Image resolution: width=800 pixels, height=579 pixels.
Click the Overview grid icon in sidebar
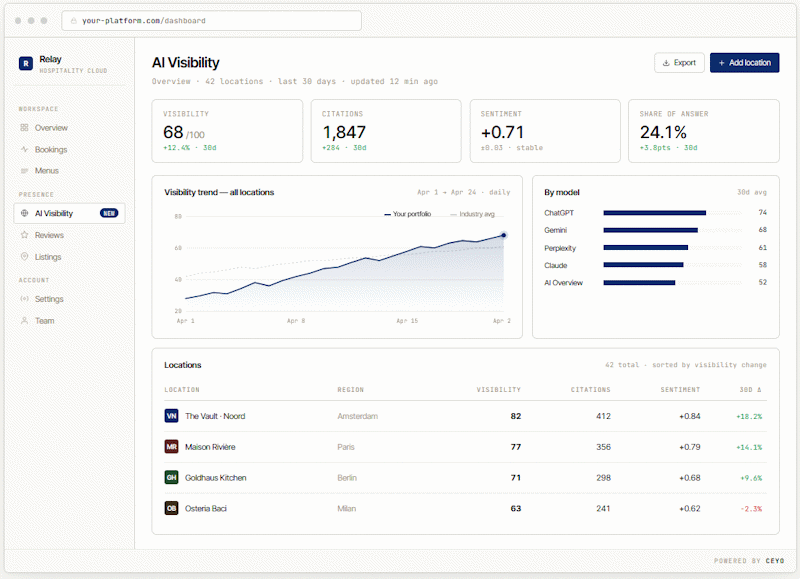[24, 128]
